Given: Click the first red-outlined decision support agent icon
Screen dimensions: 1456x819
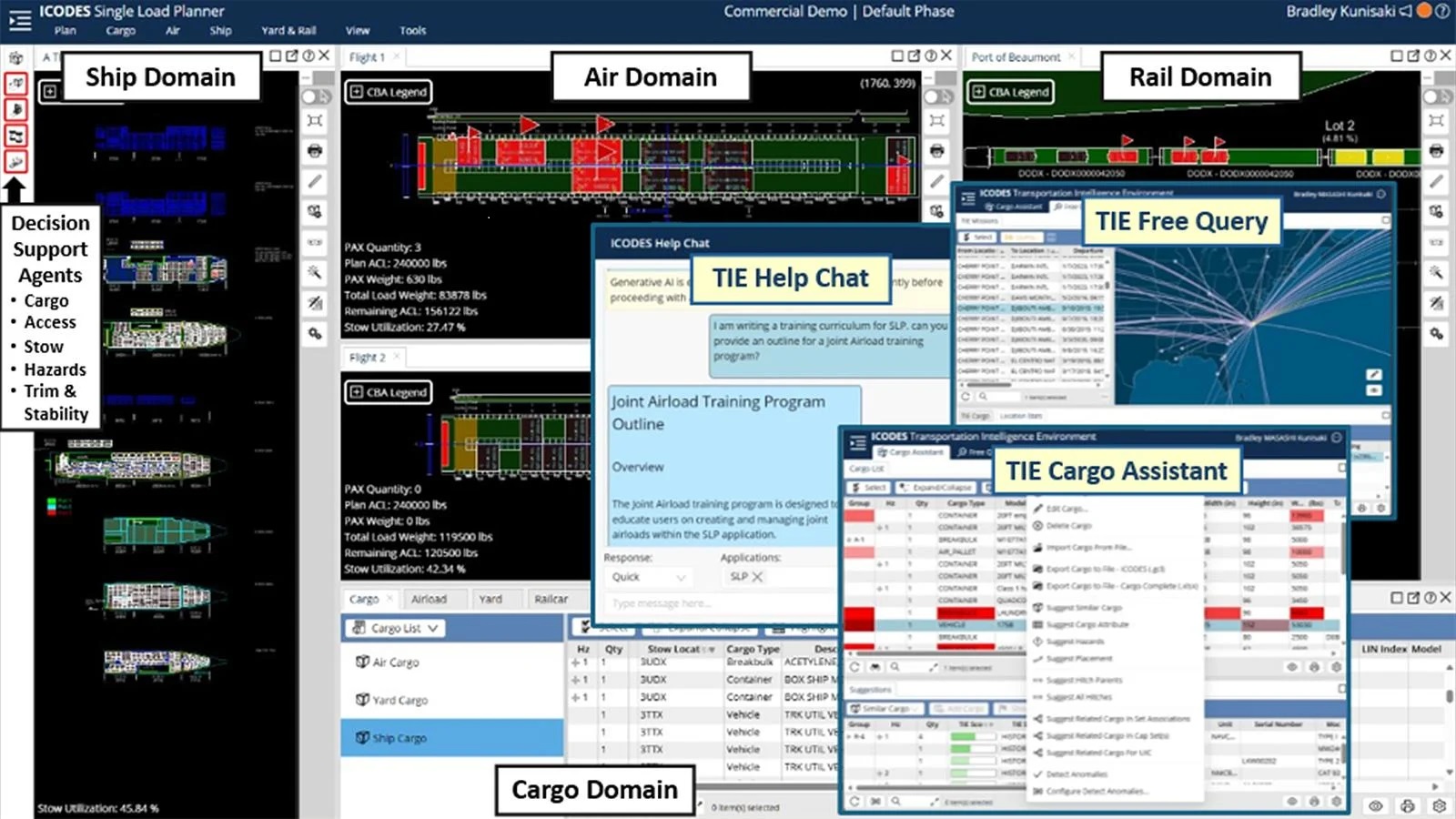Looking at the screenshot, I should 15,84.
